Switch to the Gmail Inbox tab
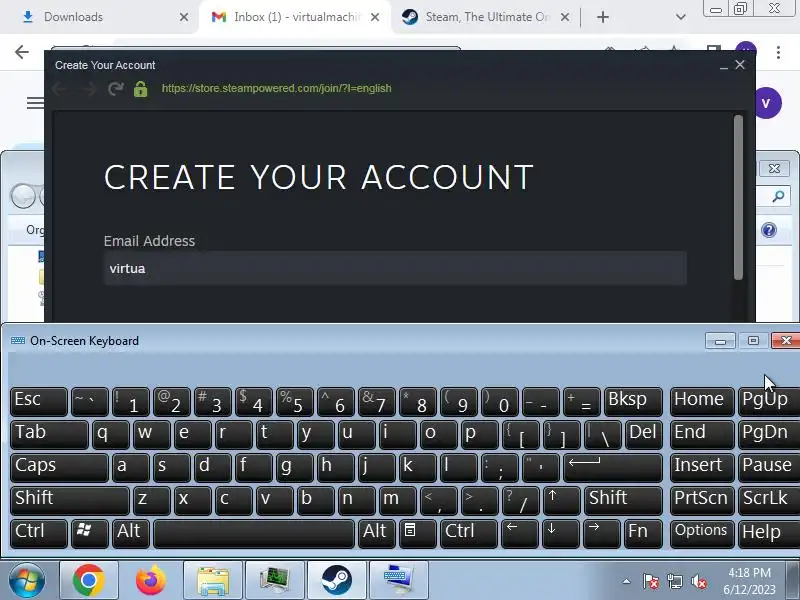 pyautogui.click(x=296, y=17)
